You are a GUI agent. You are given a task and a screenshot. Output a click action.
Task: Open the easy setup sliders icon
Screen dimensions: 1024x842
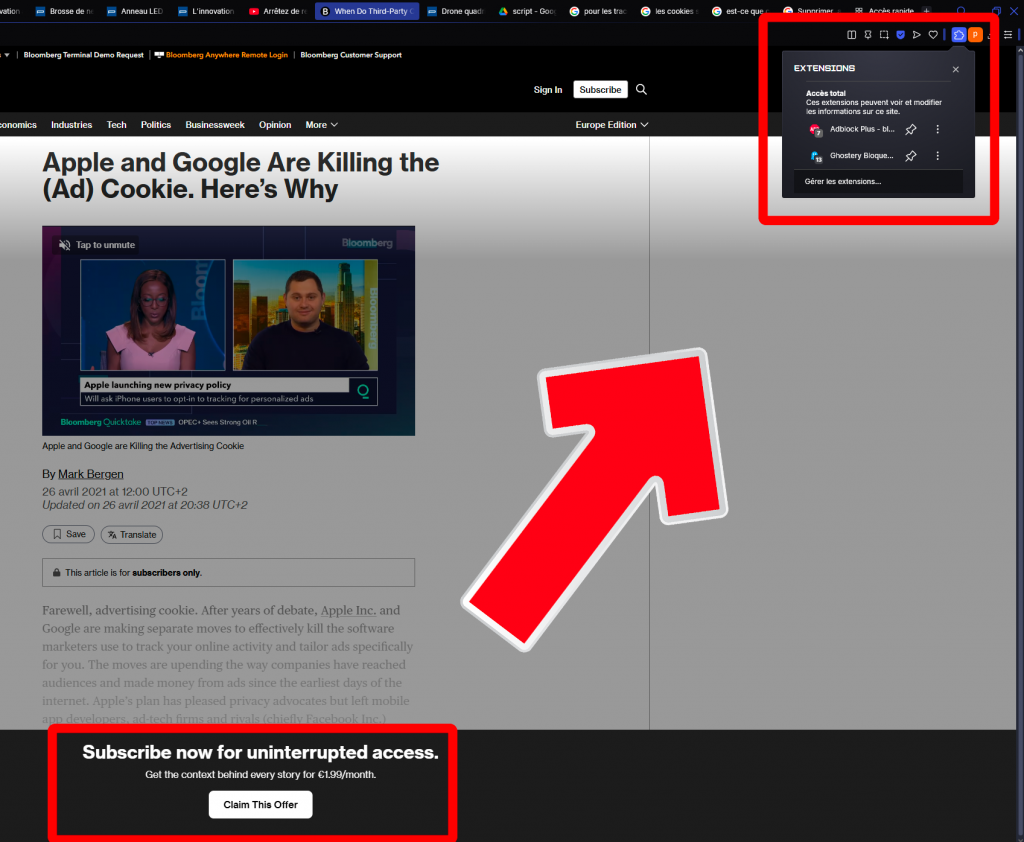1008,35
